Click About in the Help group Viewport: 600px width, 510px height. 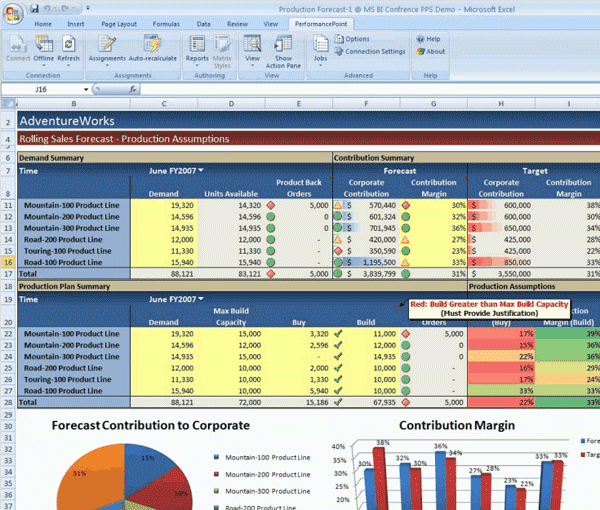[x=430, y=52]
